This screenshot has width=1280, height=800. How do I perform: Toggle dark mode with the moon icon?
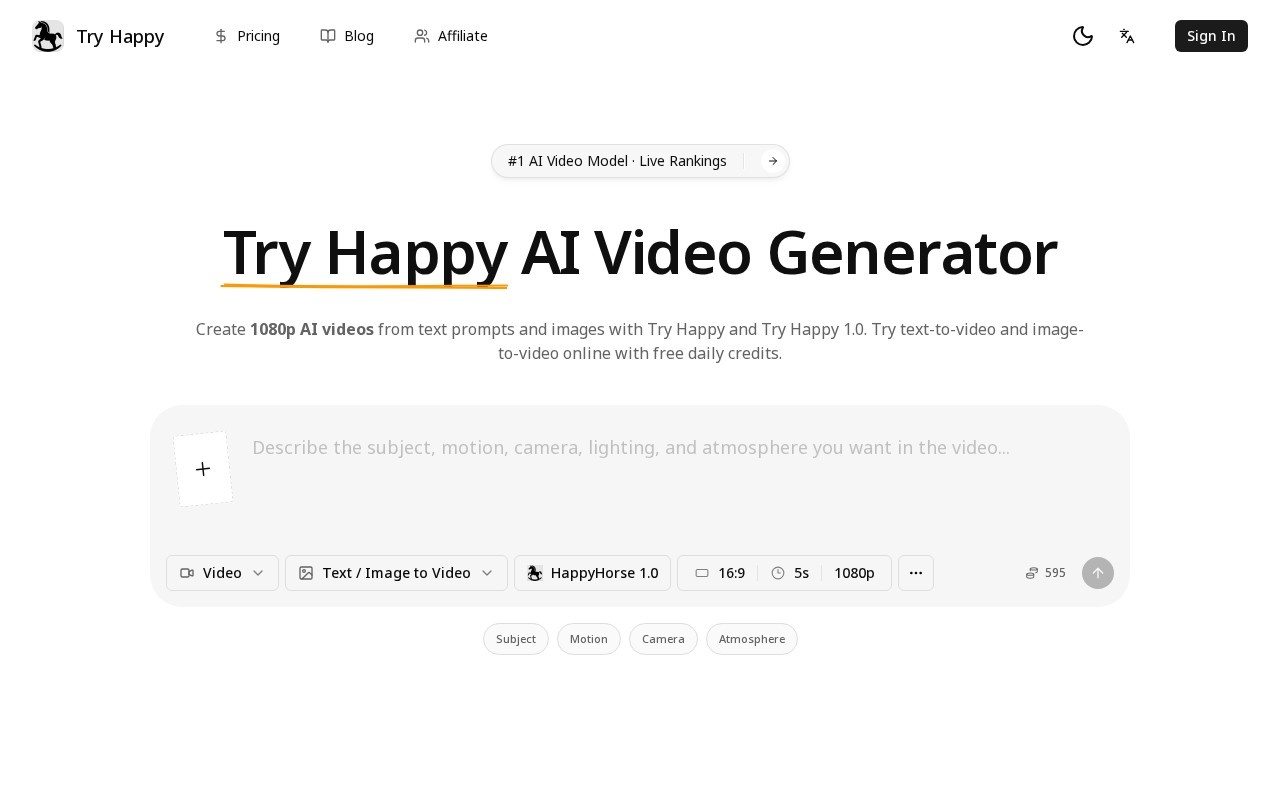point(1083,36)
